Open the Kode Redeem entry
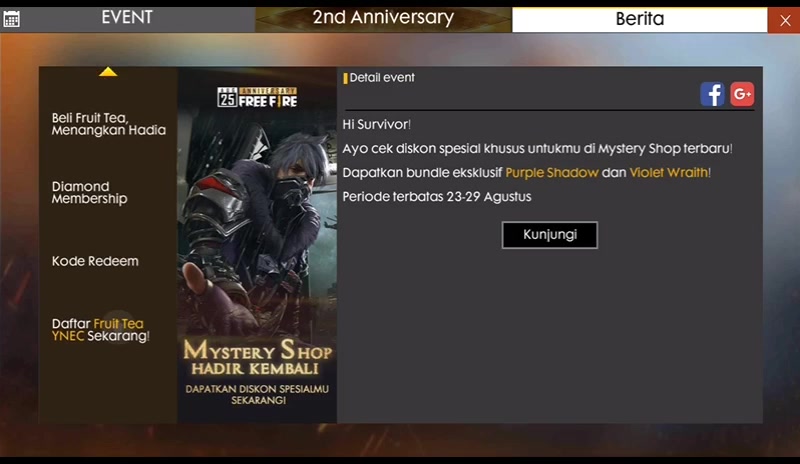 coord(95,261)
